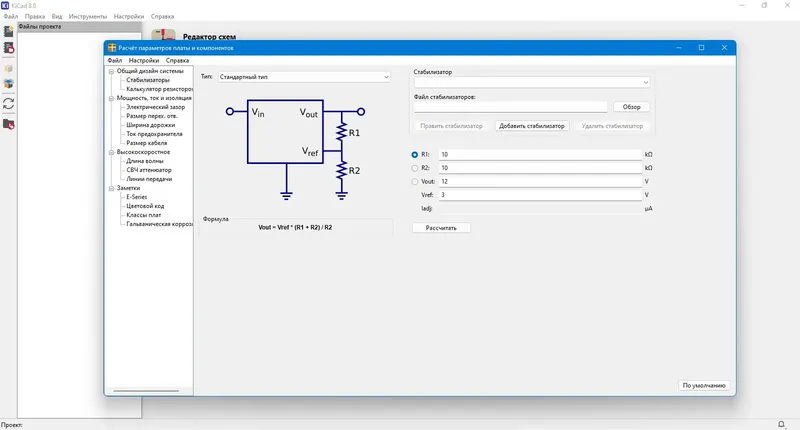
Task: Click the Файл стабилизаторов path field
Action: [x=510, y=107]
